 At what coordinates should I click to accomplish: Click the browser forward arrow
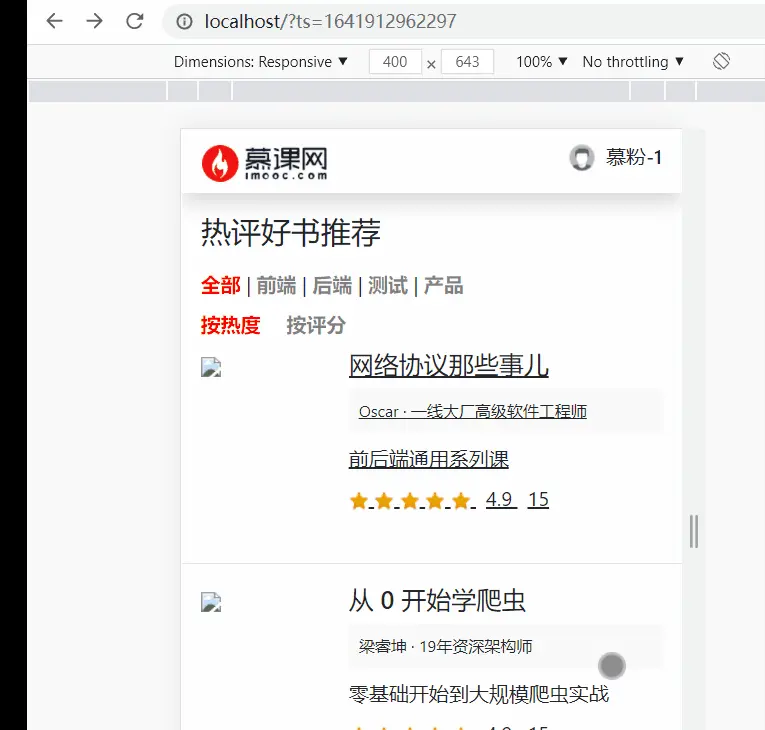94,21
